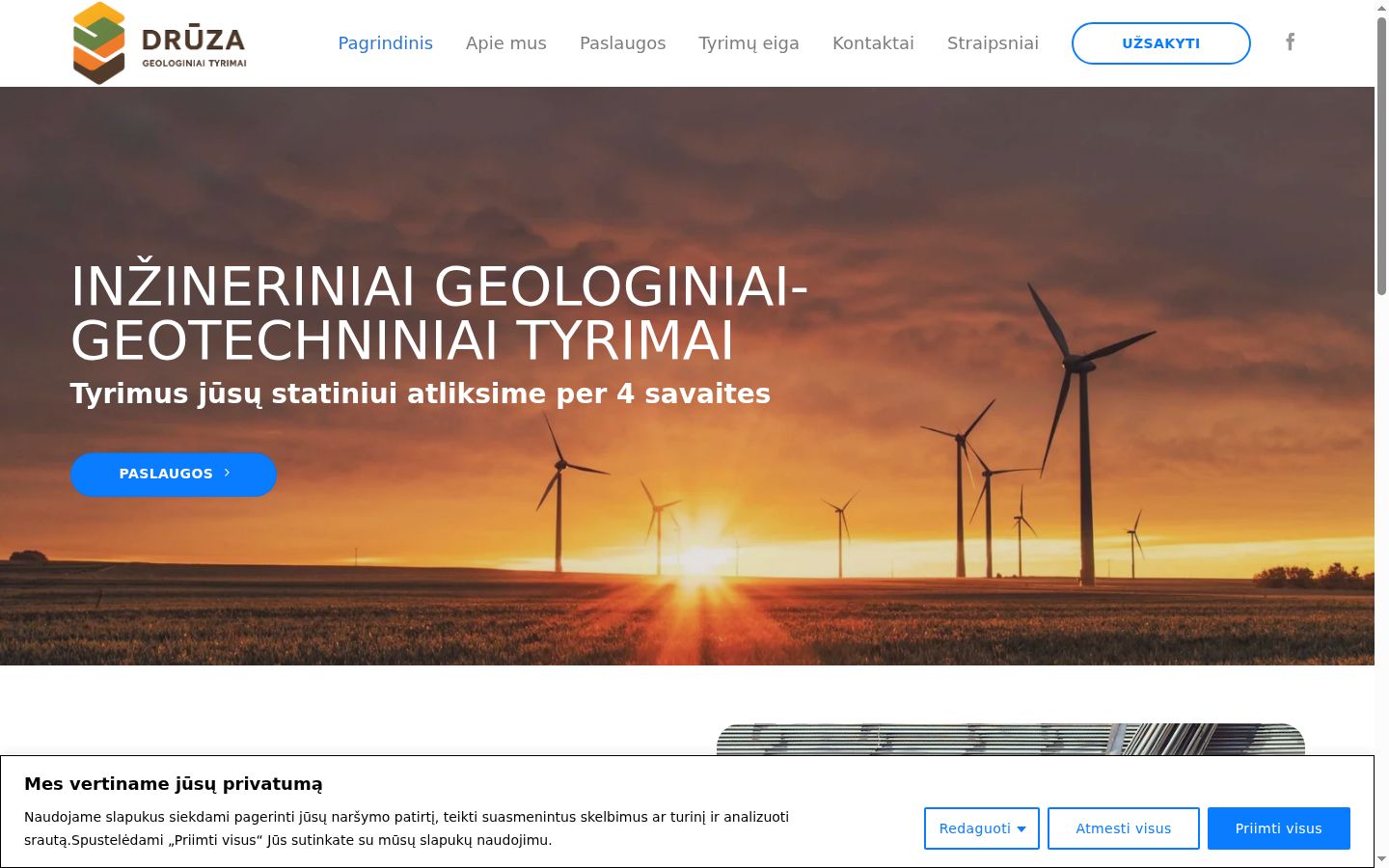1389x868 pixels.
Task: Click the partially visible image below hero
Action: coord(1010,740)
